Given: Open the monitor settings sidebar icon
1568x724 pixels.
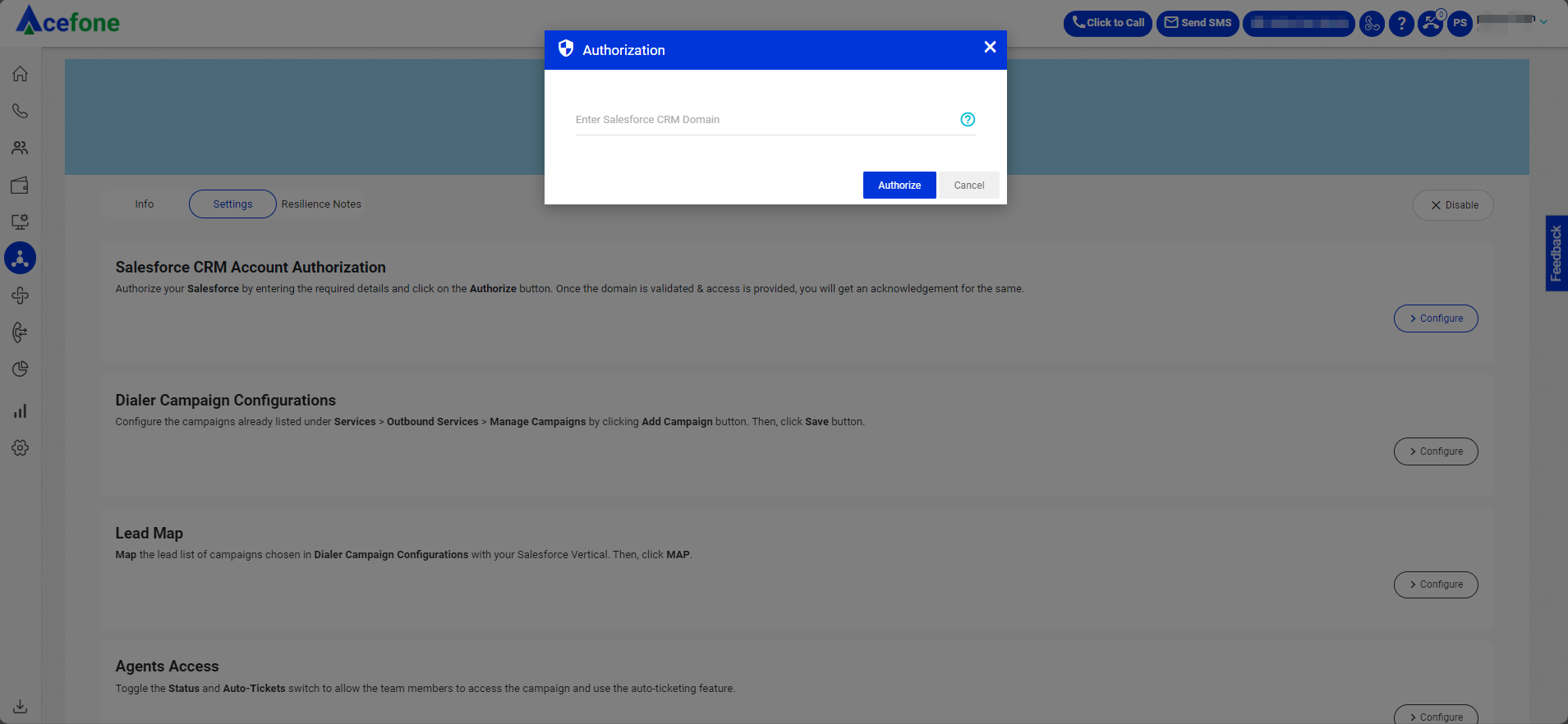Looking at the screenshot, I should (x=21, y=222).
